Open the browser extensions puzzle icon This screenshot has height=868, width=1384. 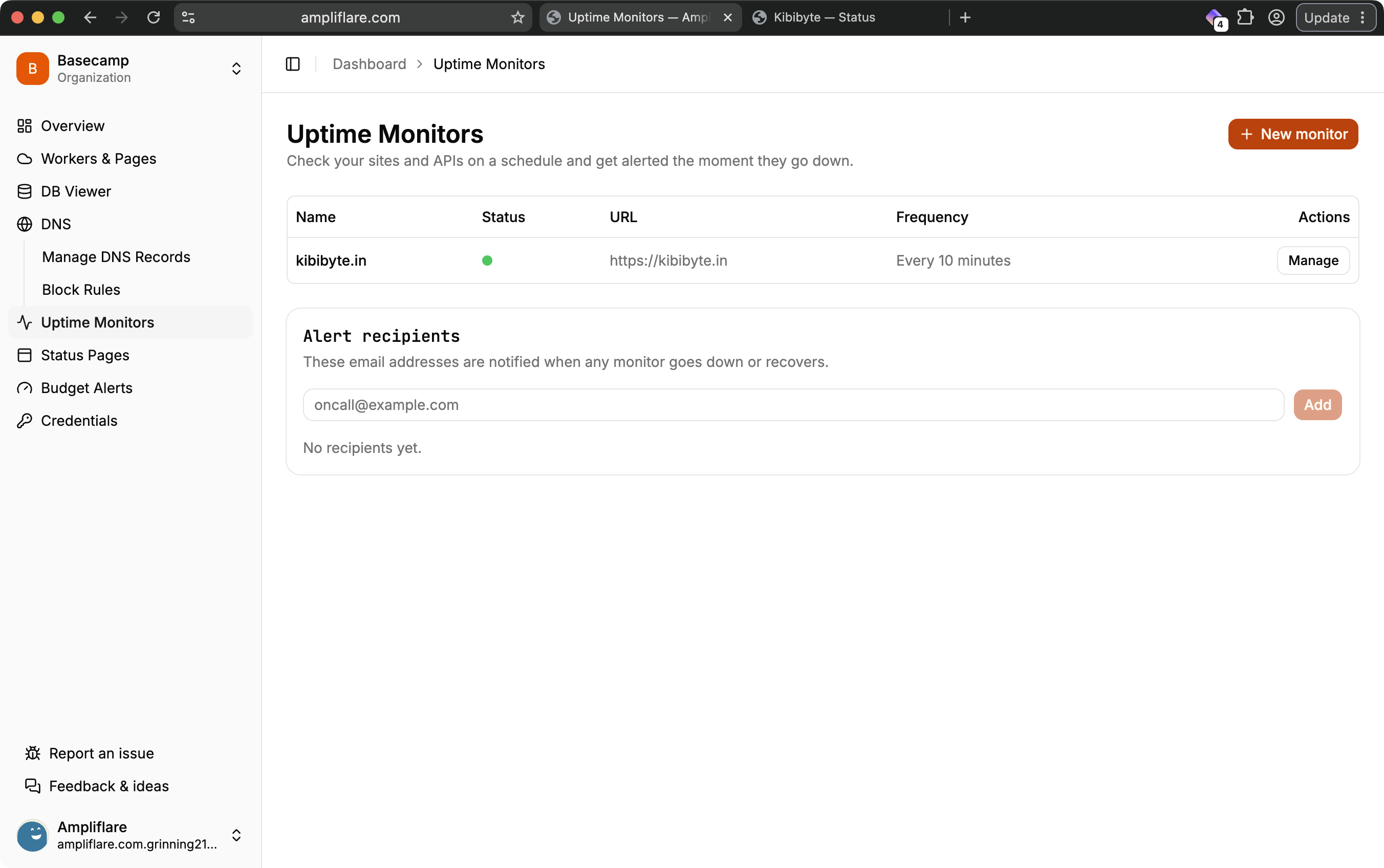(1245, 17)
